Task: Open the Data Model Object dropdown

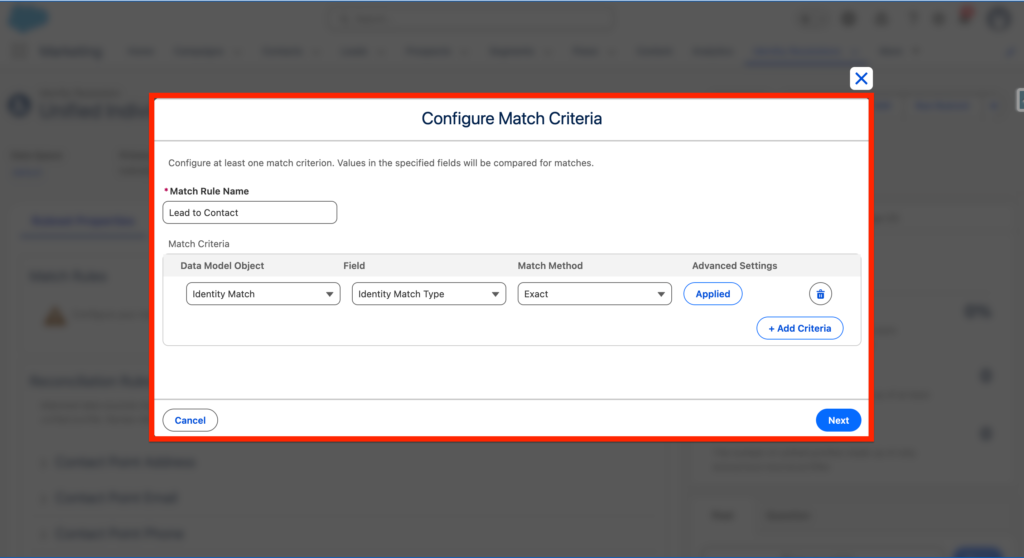Action: [x=263, y=294]
